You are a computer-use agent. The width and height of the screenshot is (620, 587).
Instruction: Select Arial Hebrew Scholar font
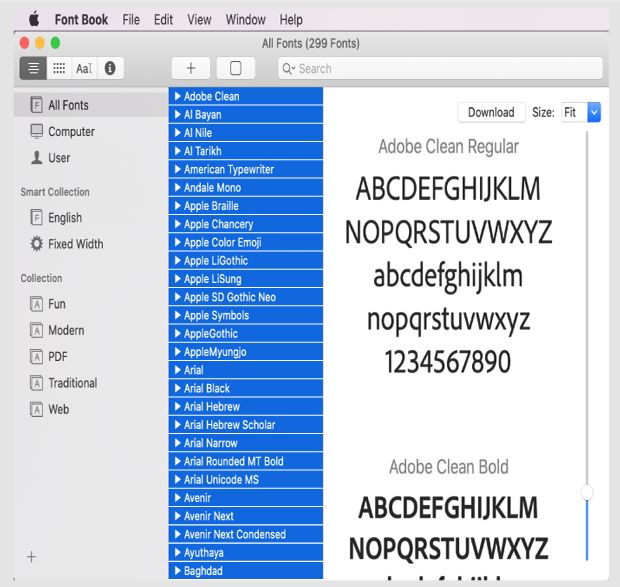coord(246,425)
